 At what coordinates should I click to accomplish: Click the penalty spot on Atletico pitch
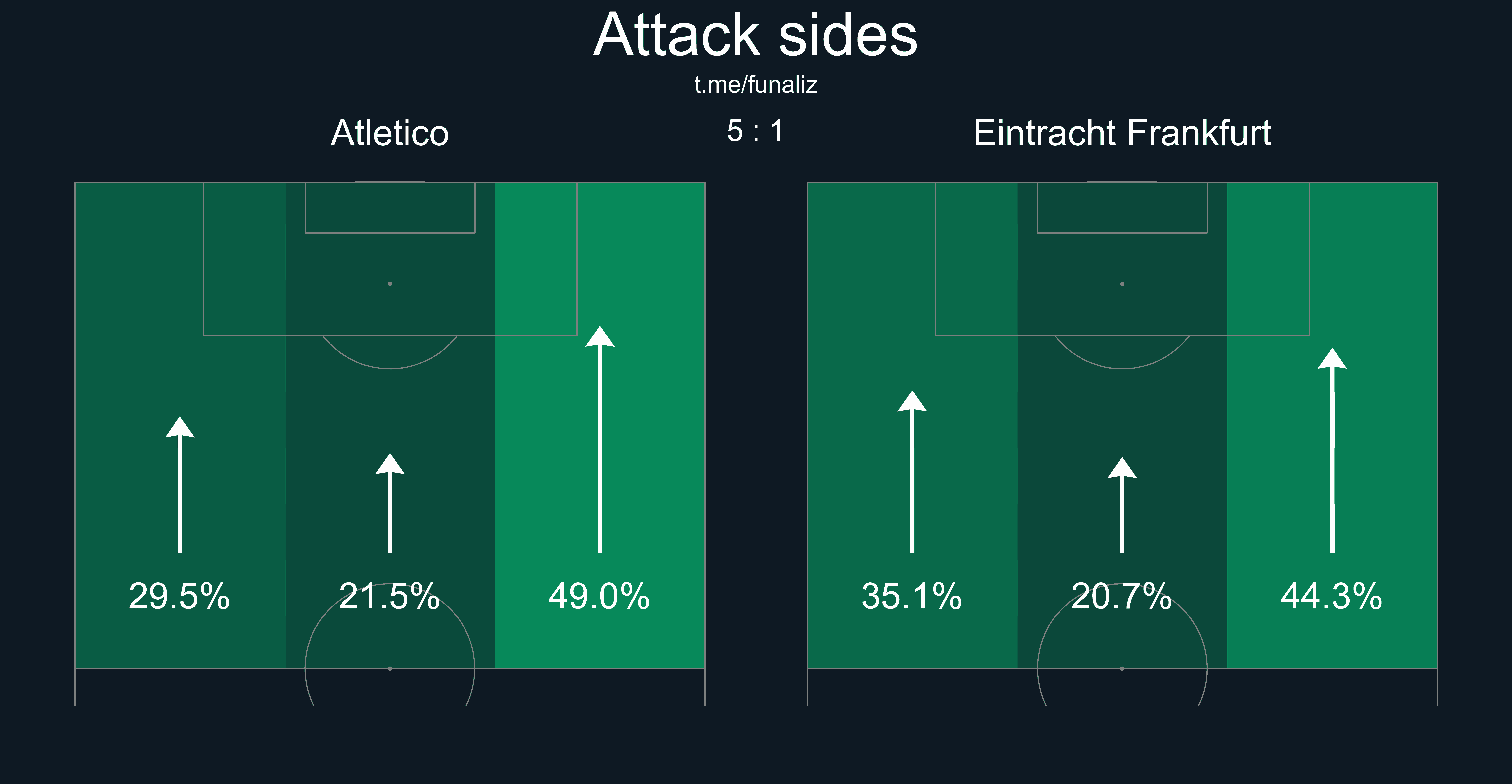pyautogui.click(x=390, y=284)
